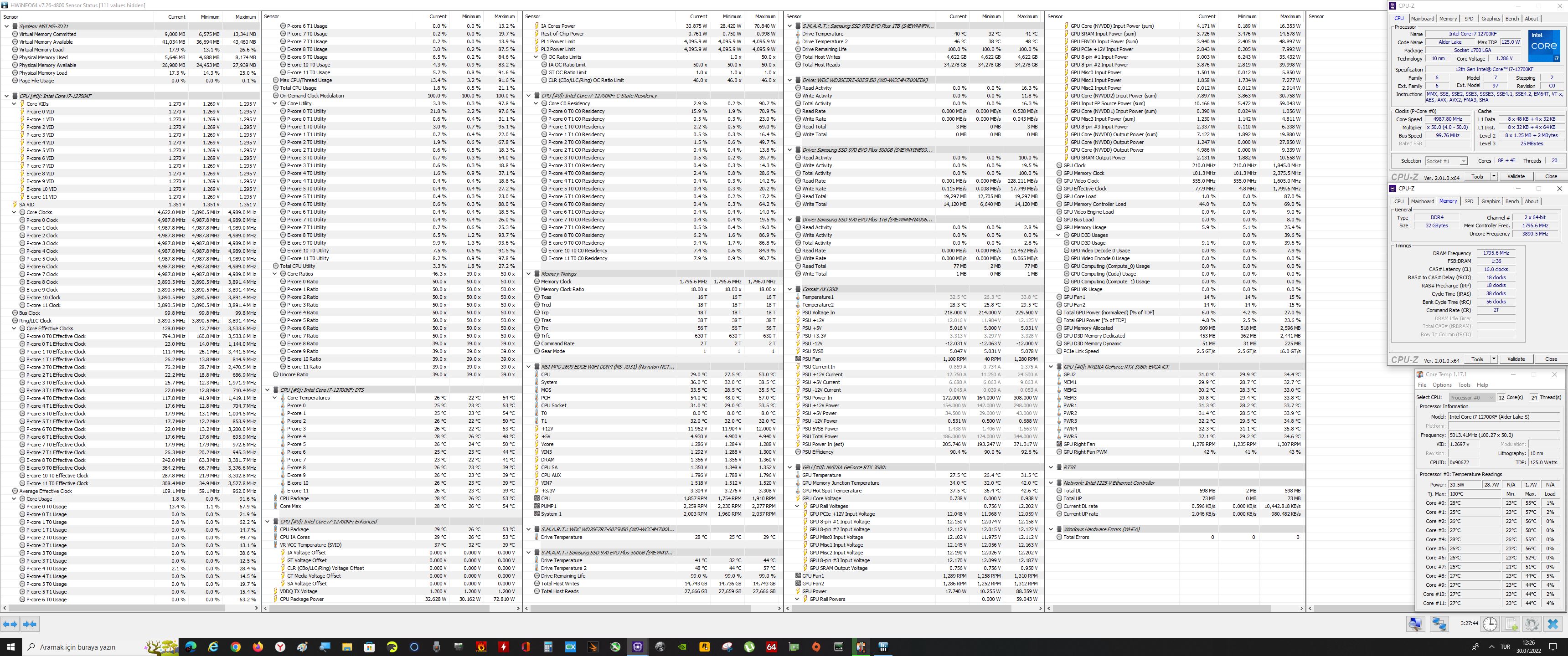The height and width of the screenshot is (656, 1568).
Task: Select 'Average Effective Clock' sensor row
Action: pyautogui.click(x=129, y=491)
